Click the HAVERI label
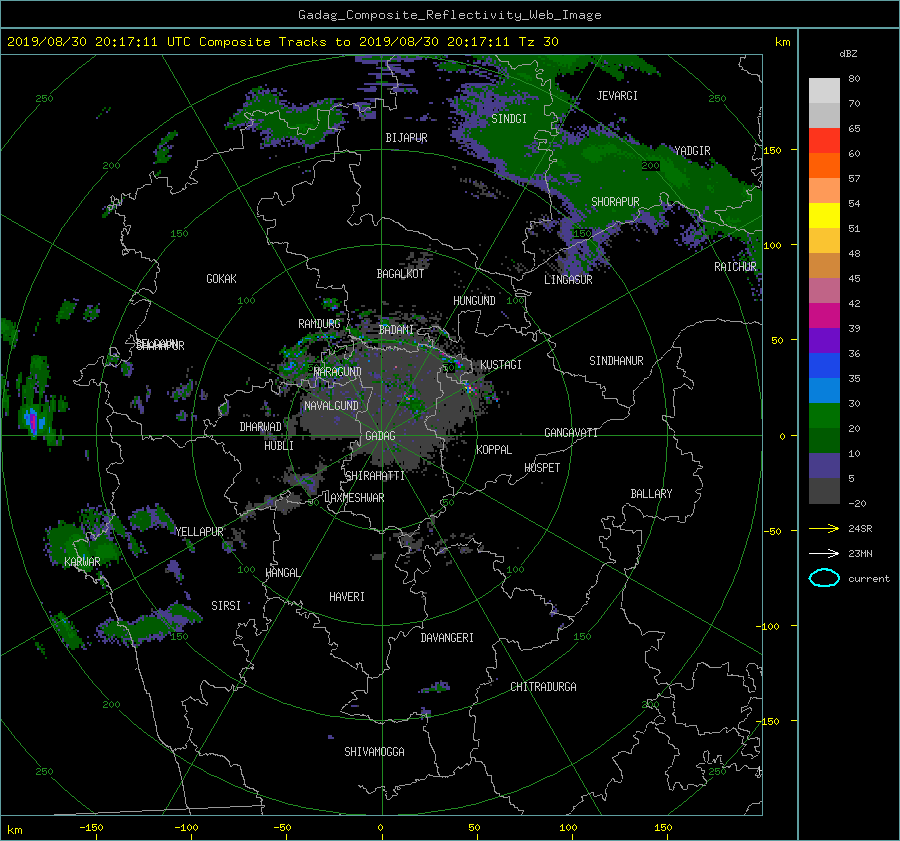The height and width of the screenshot is (841, 900). coord(347,597)
